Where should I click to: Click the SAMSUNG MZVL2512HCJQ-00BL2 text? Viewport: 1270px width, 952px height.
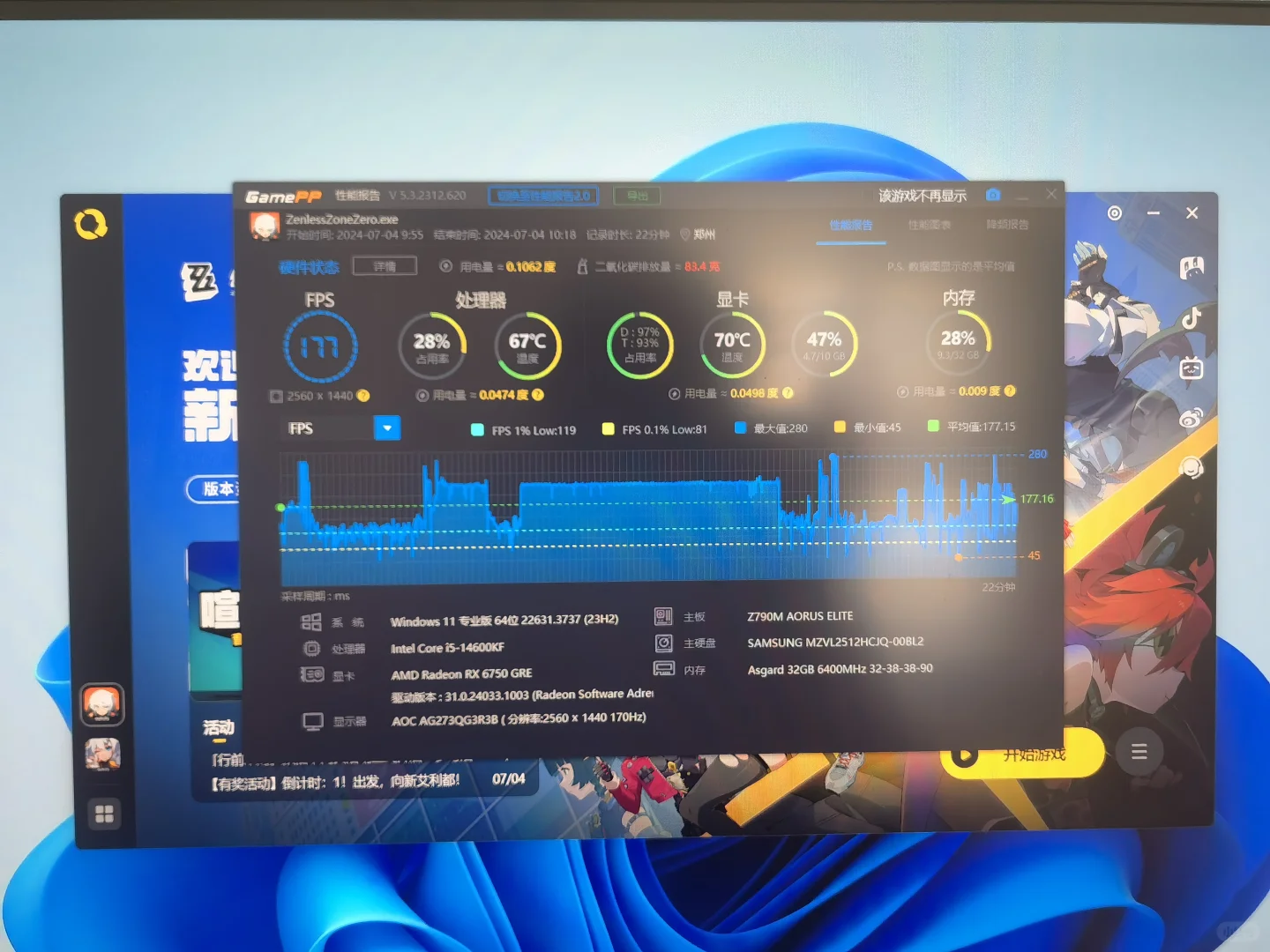pyautogui.click(x=835, y=643)
